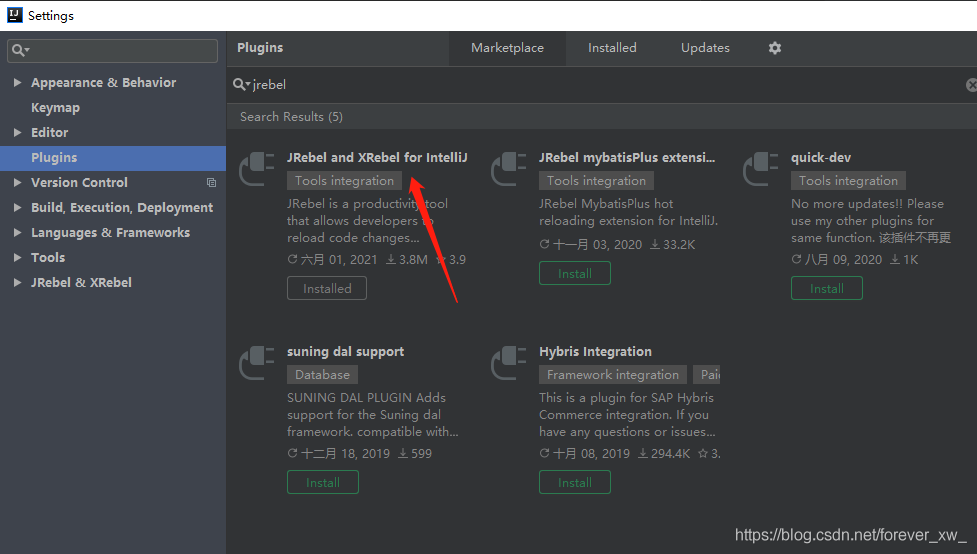Image resolution: width=977 pixels, height=554 pixels.
Task: Click the suning dal support plugin icon
Action: [257, 363]
